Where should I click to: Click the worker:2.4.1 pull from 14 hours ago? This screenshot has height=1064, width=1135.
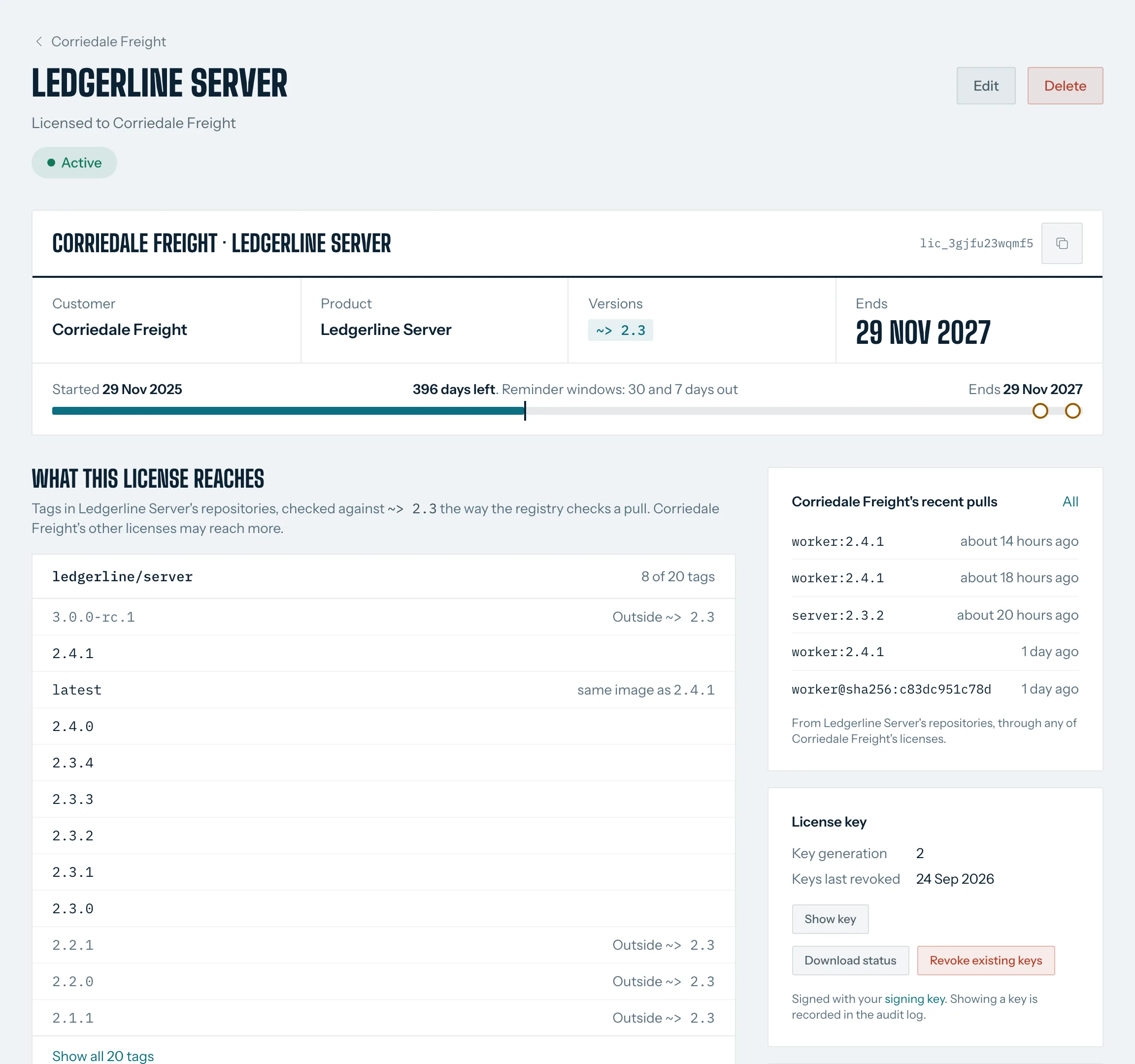[935, 541]
